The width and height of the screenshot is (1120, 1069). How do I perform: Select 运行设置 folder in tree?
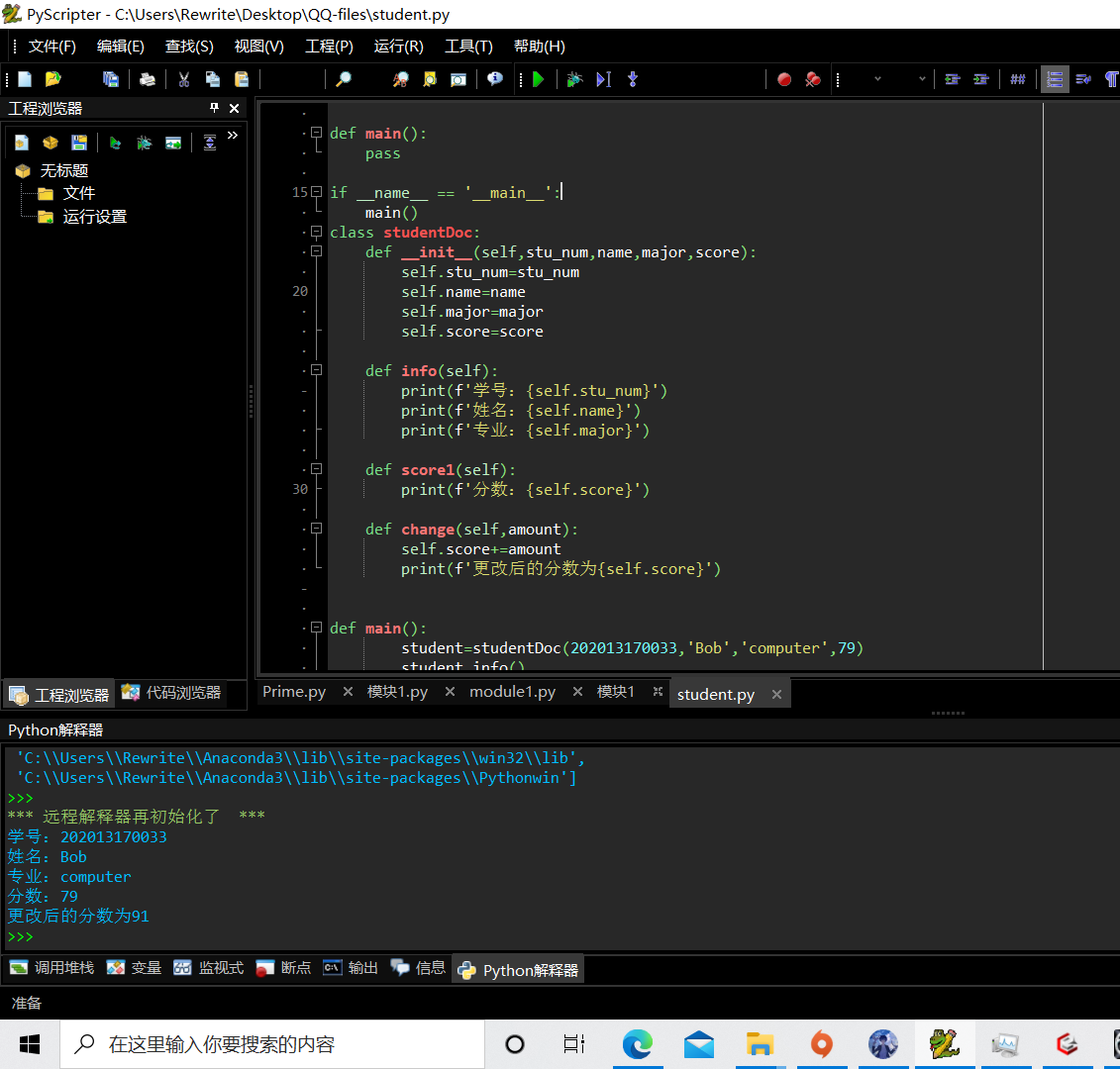coord(94,217)
